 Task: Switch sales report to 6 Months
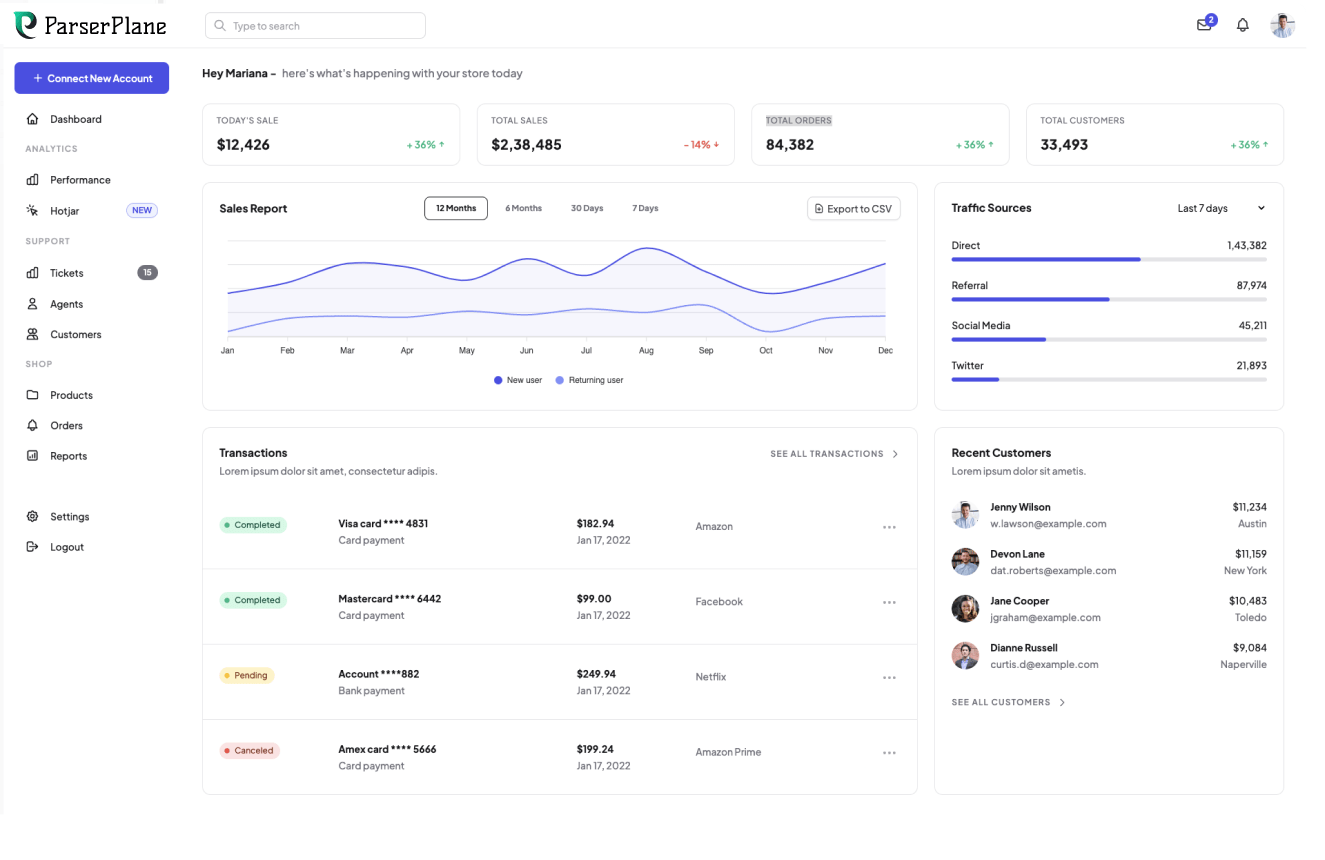point(523,208)
